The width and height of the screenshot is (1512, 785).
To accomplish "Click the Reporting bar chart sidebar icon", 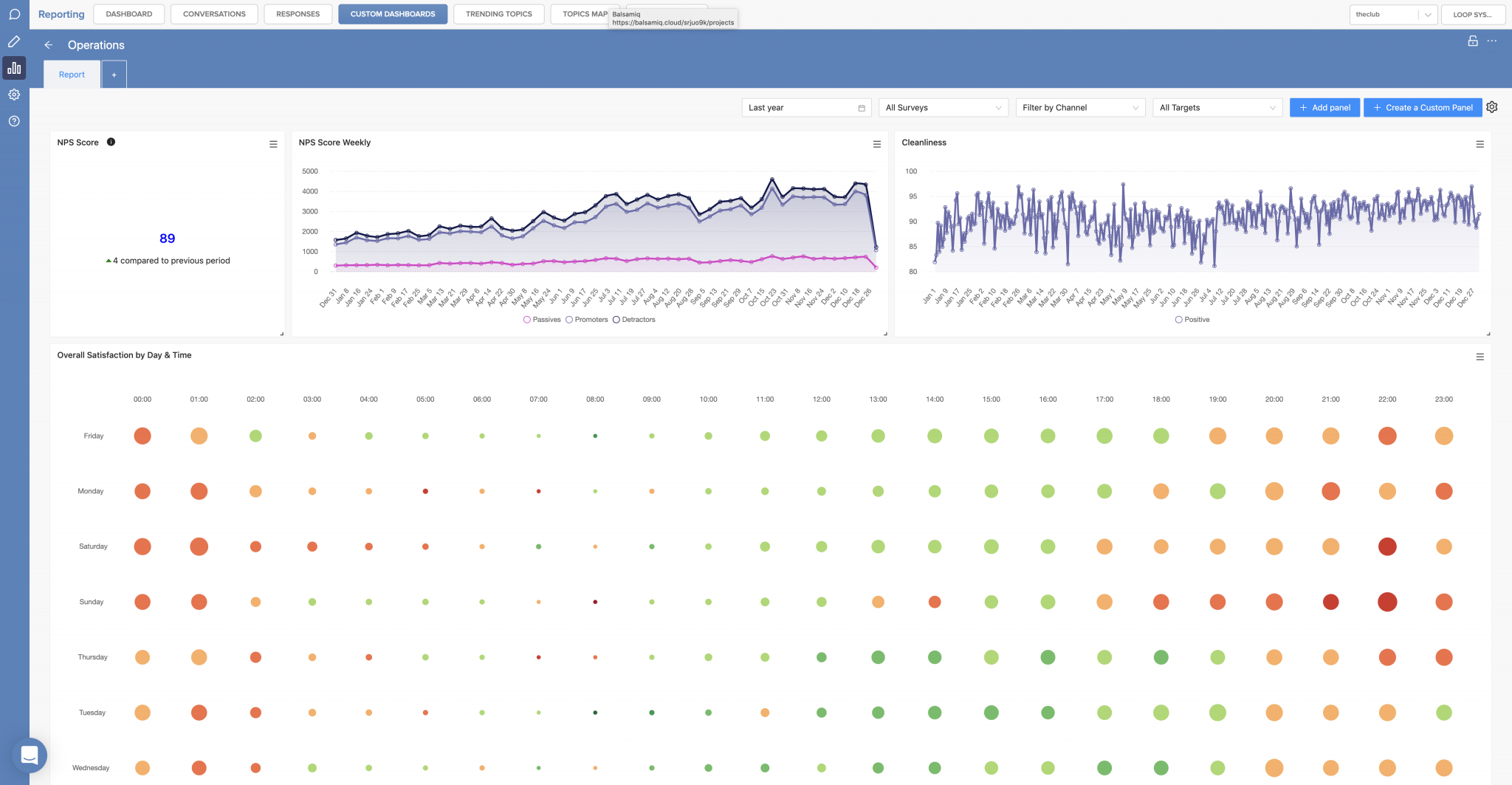I will click(14, 67).
